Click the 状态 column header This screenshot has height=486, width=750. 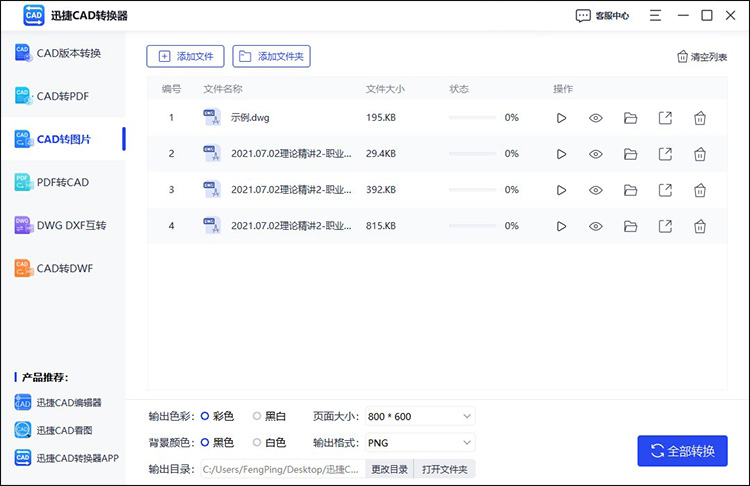[459, 89]
